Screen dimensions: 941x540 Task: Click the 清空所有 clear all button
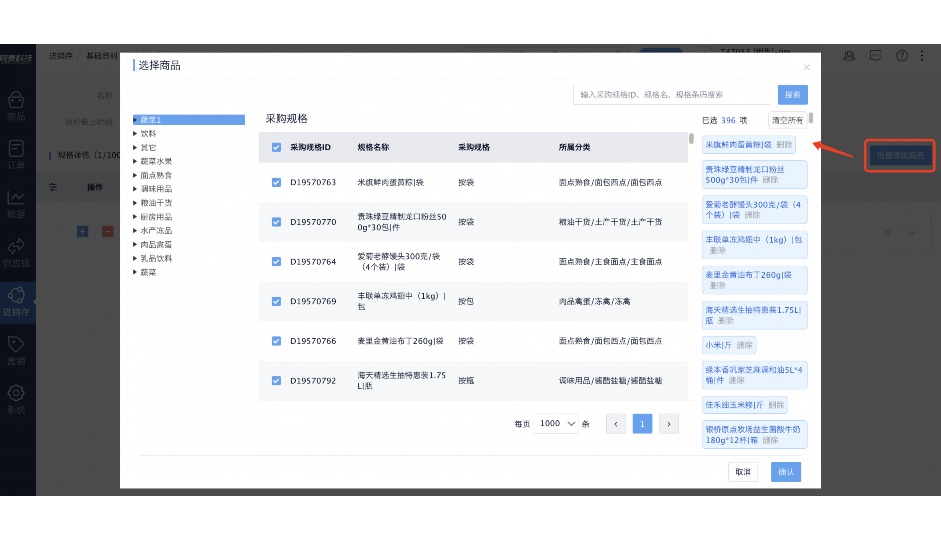787,120
